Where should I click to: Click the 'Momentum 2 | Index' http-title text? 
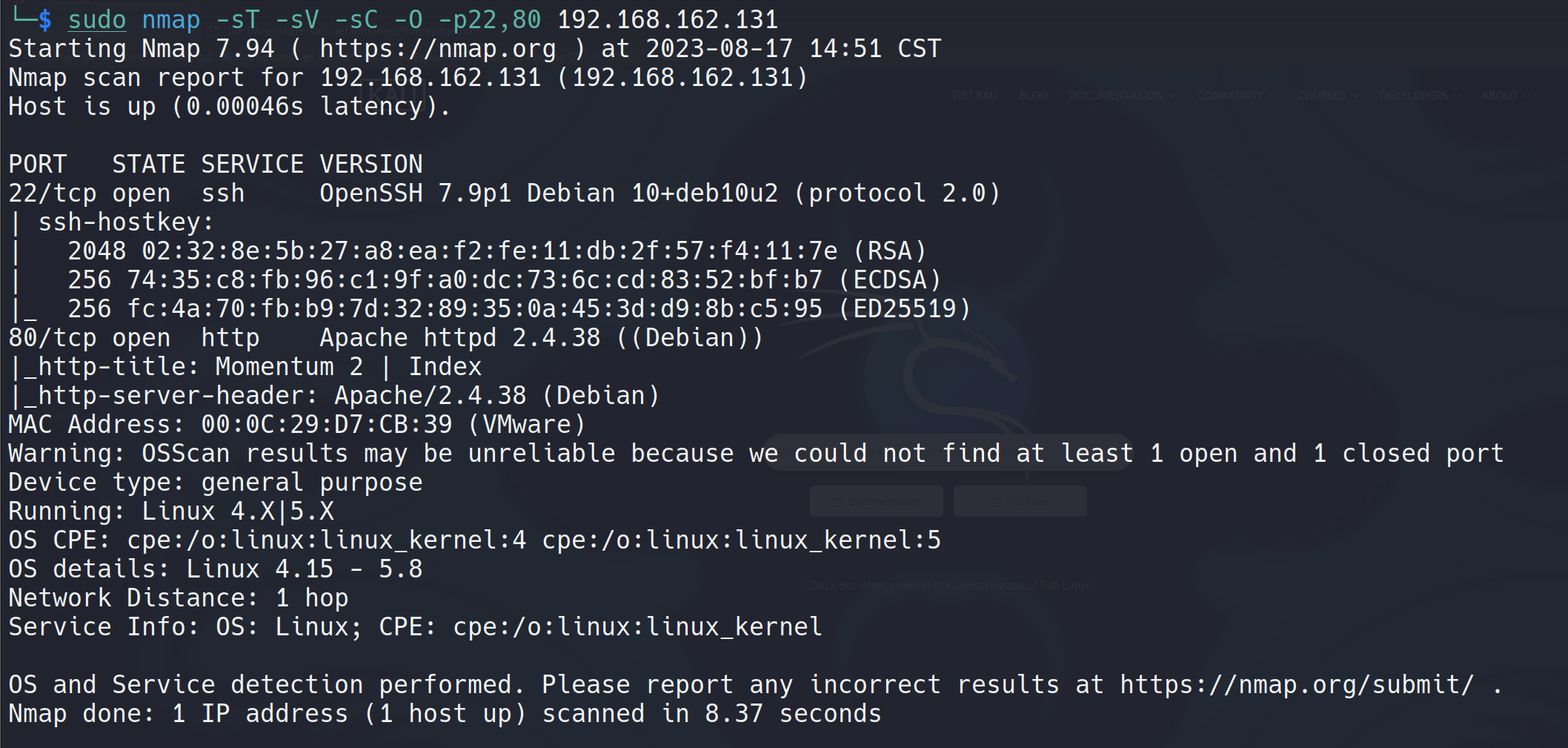[x=348, y=367]
